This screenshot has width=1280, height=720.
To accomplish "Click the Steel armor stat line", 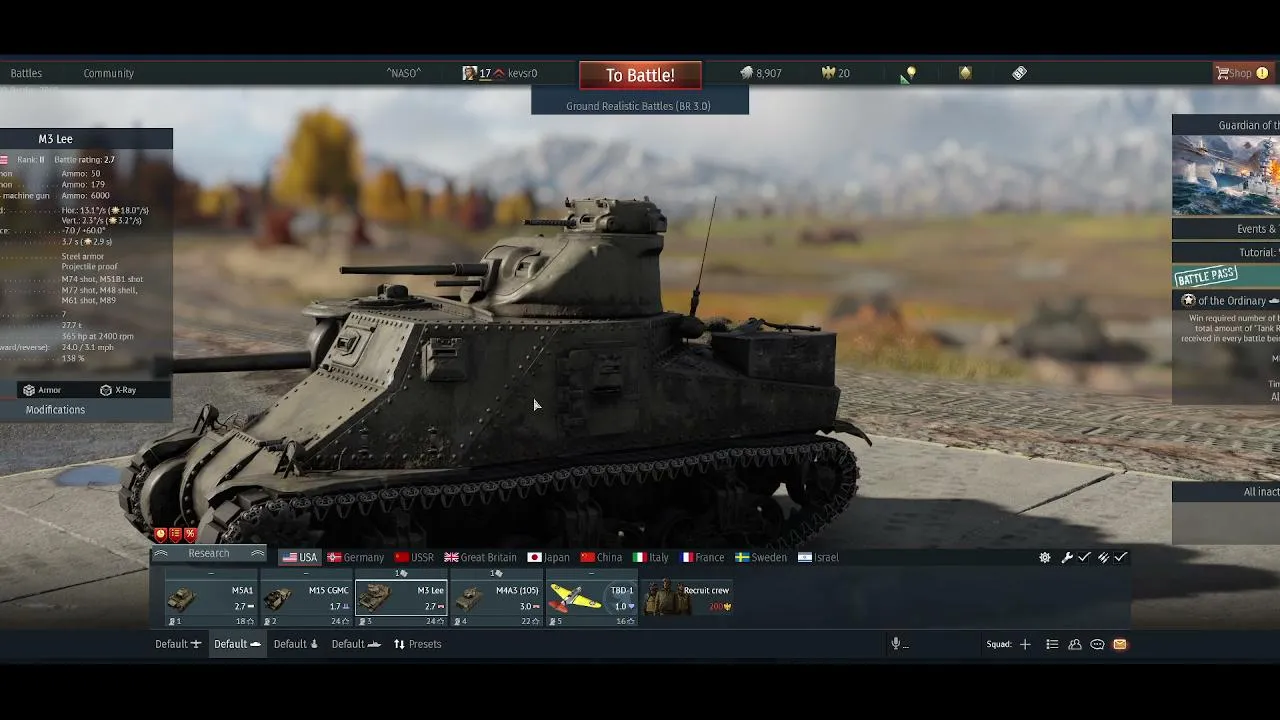I will (x=83, y=257).
